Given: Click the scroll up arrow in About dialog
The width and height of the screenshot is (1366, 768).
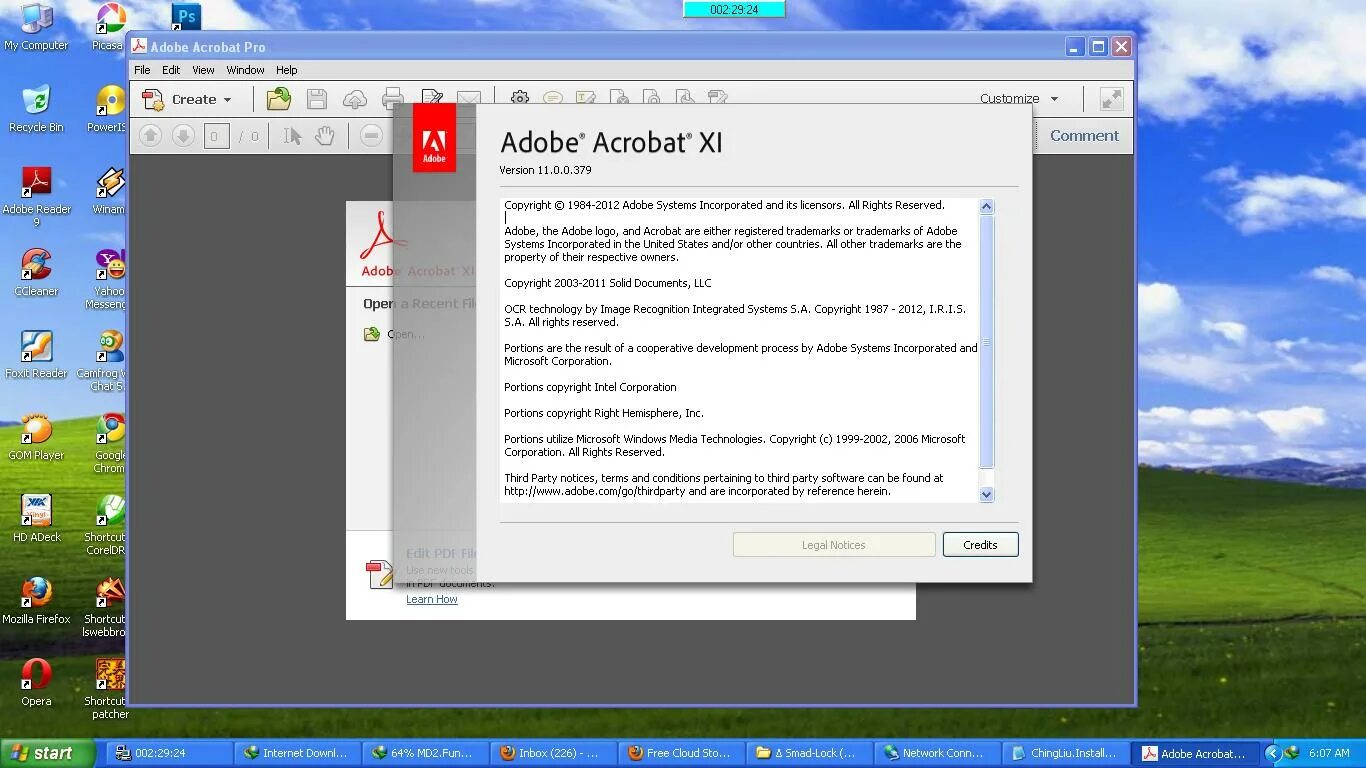Looking at the screenshot, I should tap(986, 206).
